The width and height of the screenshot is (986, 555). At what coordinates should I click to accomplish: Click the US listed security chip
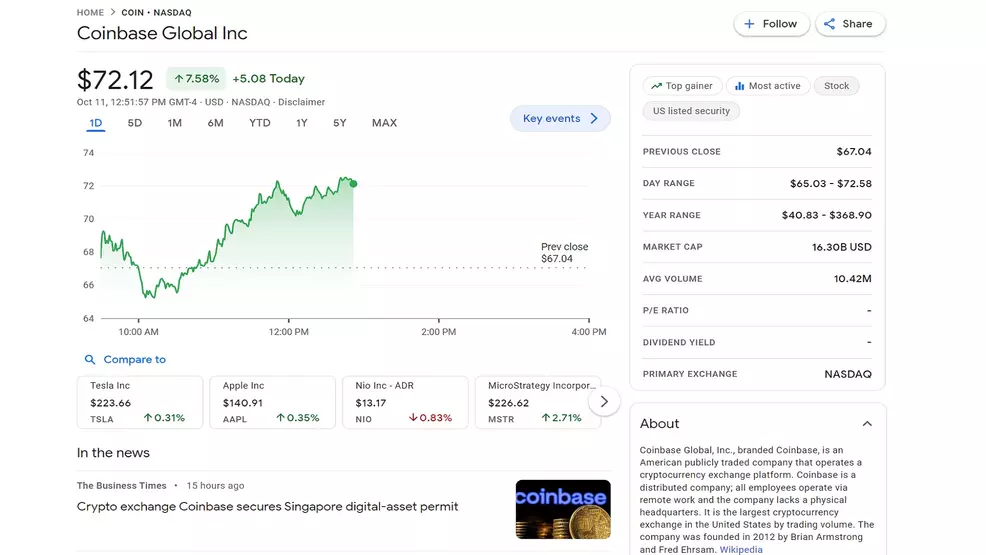click(x=691, y=111)
